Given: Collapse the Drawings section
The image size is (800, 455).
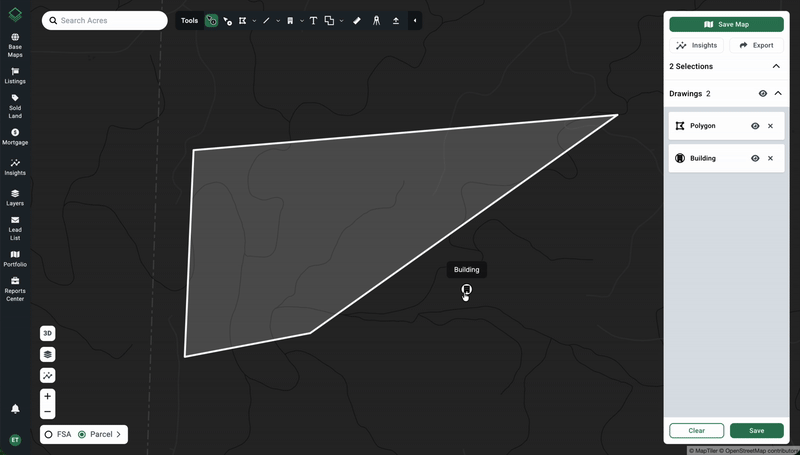Looking at the screenshot, I should (778, 93).
